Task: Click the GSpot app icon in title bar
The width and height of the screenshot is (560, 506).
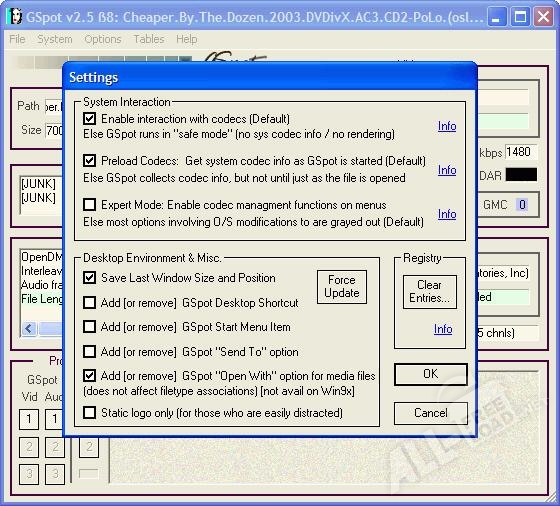Action: [x=15, y=16]
